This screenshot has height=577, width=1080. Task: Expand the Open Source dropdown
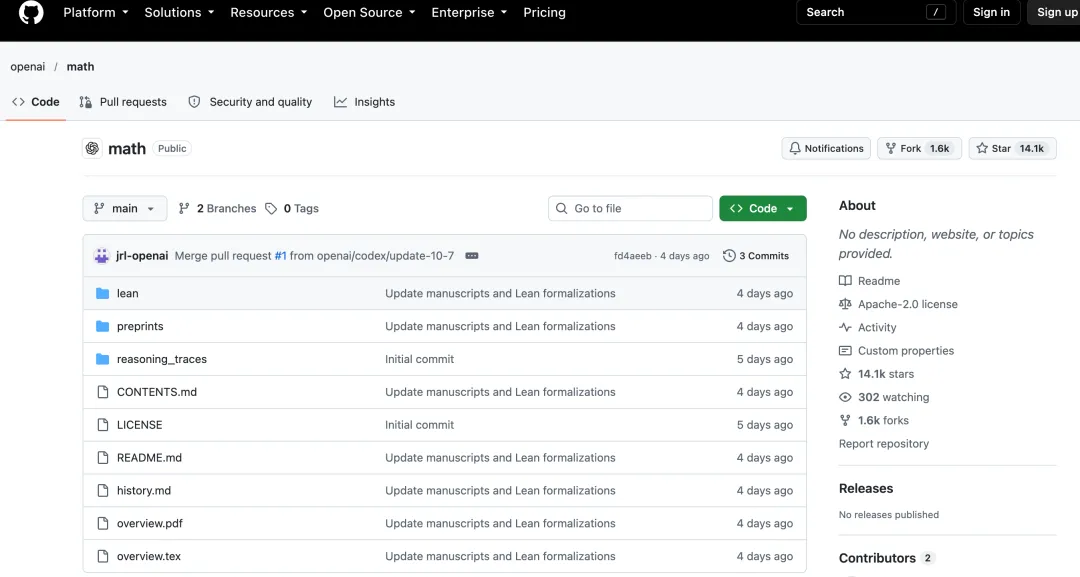click(369, 12)
